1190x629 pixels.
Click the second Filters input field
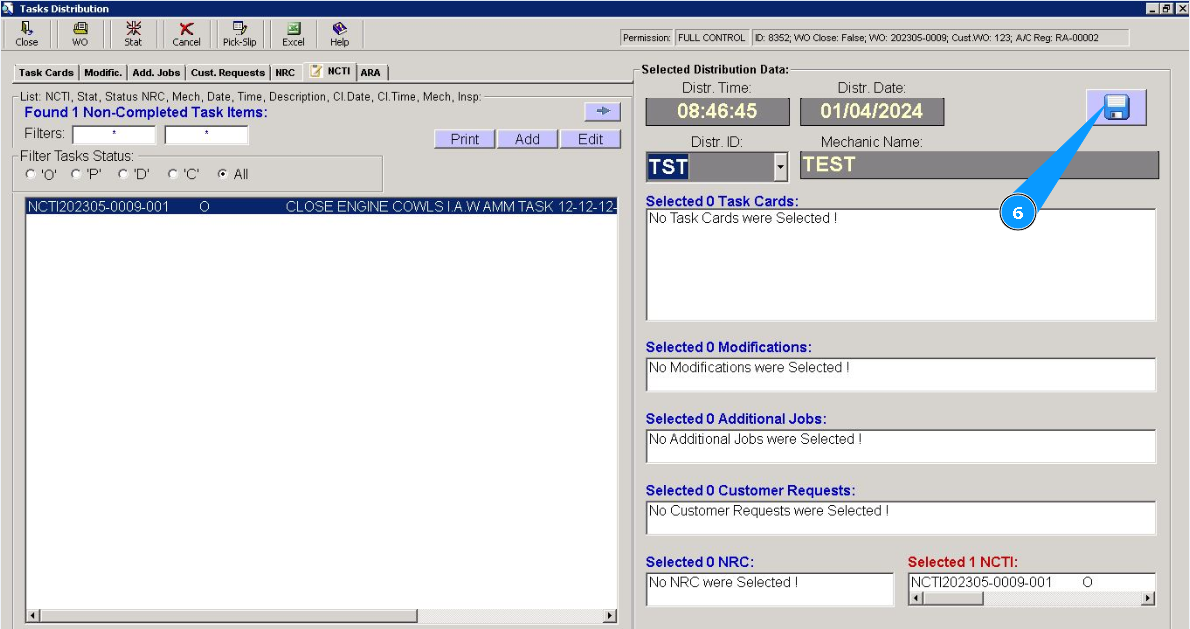pyautogui.click(x=206, y=134)
